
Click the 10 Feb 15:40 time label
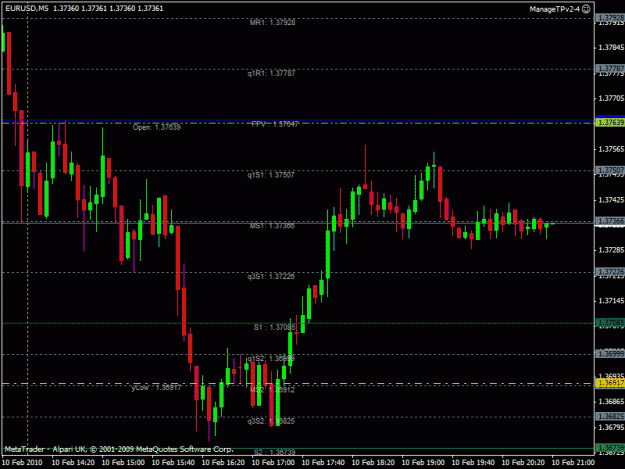click(173, 463)
